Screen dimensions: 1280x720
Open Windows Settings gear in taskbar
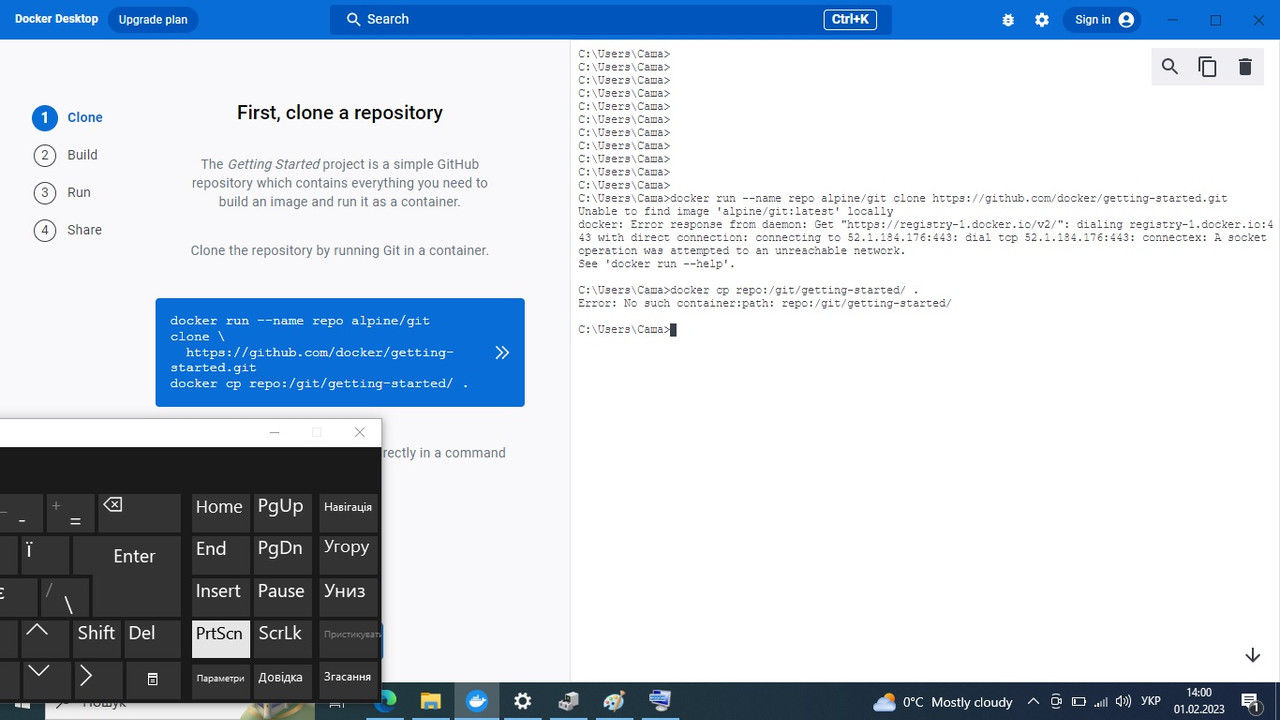[523, 701]
